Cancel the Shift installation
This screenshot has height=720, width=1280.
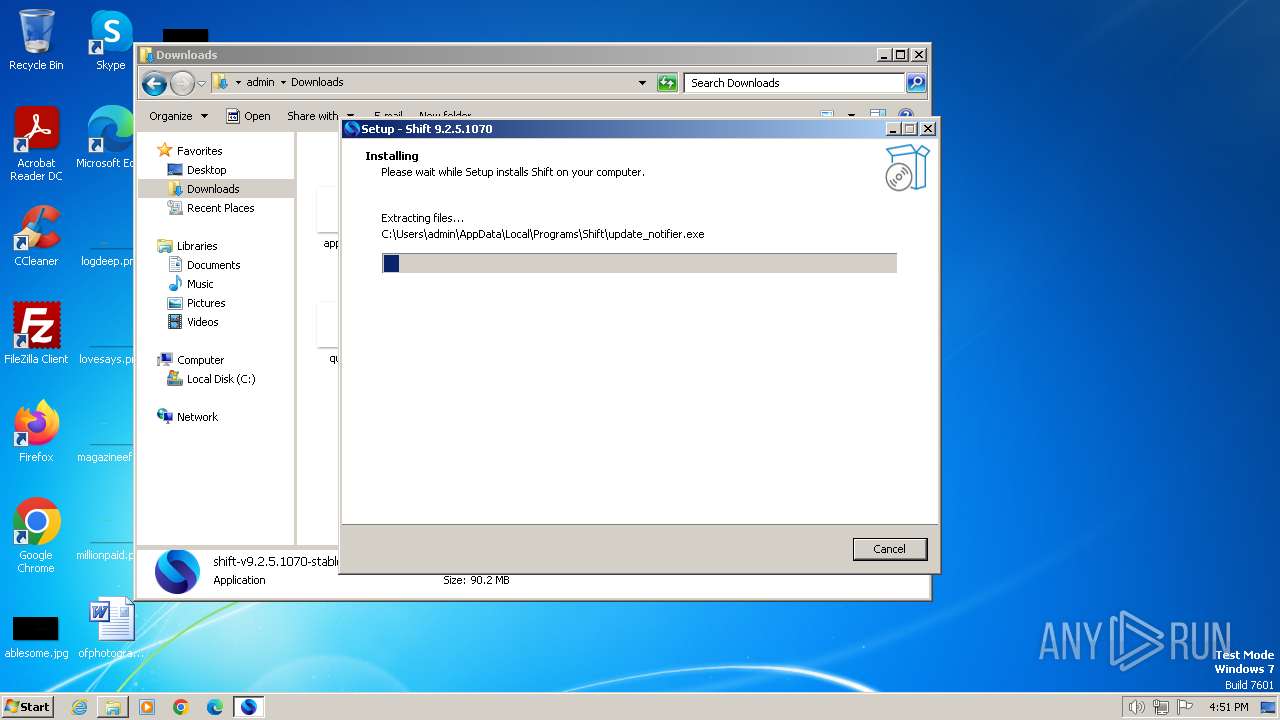tap(889, 549)
